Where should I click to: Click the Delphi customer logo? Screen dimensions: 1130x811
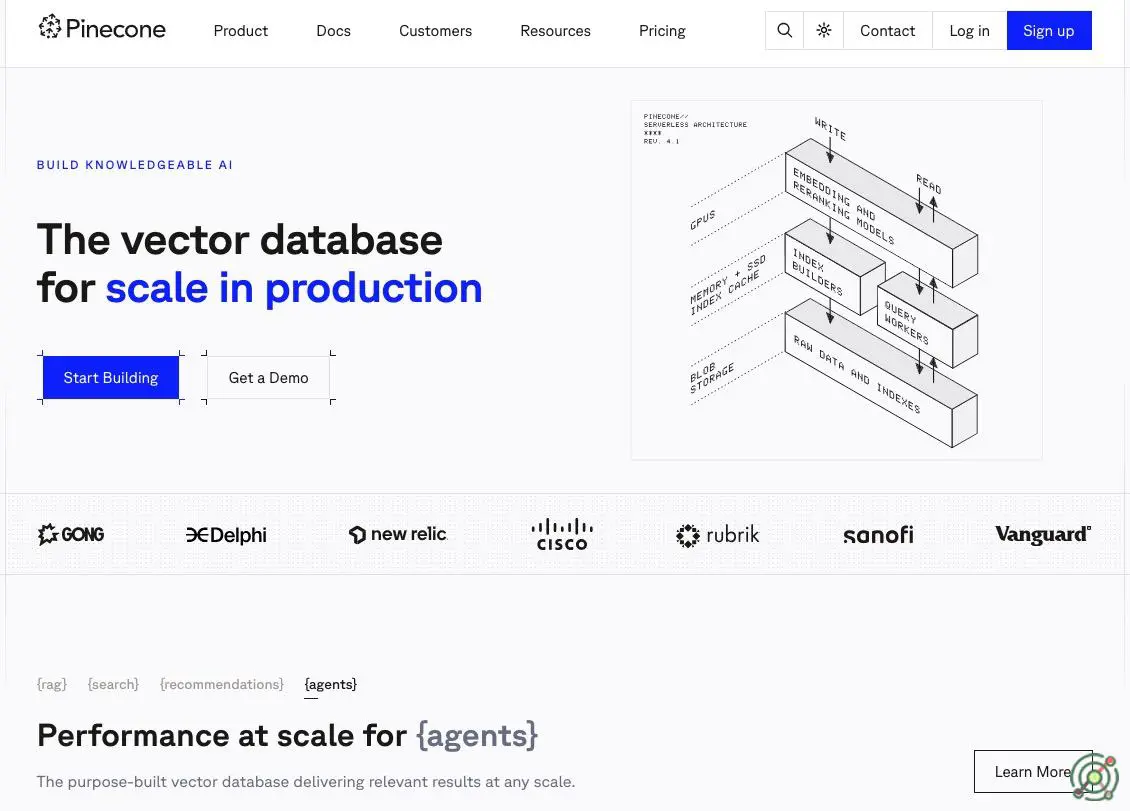(x=226, y=535)
